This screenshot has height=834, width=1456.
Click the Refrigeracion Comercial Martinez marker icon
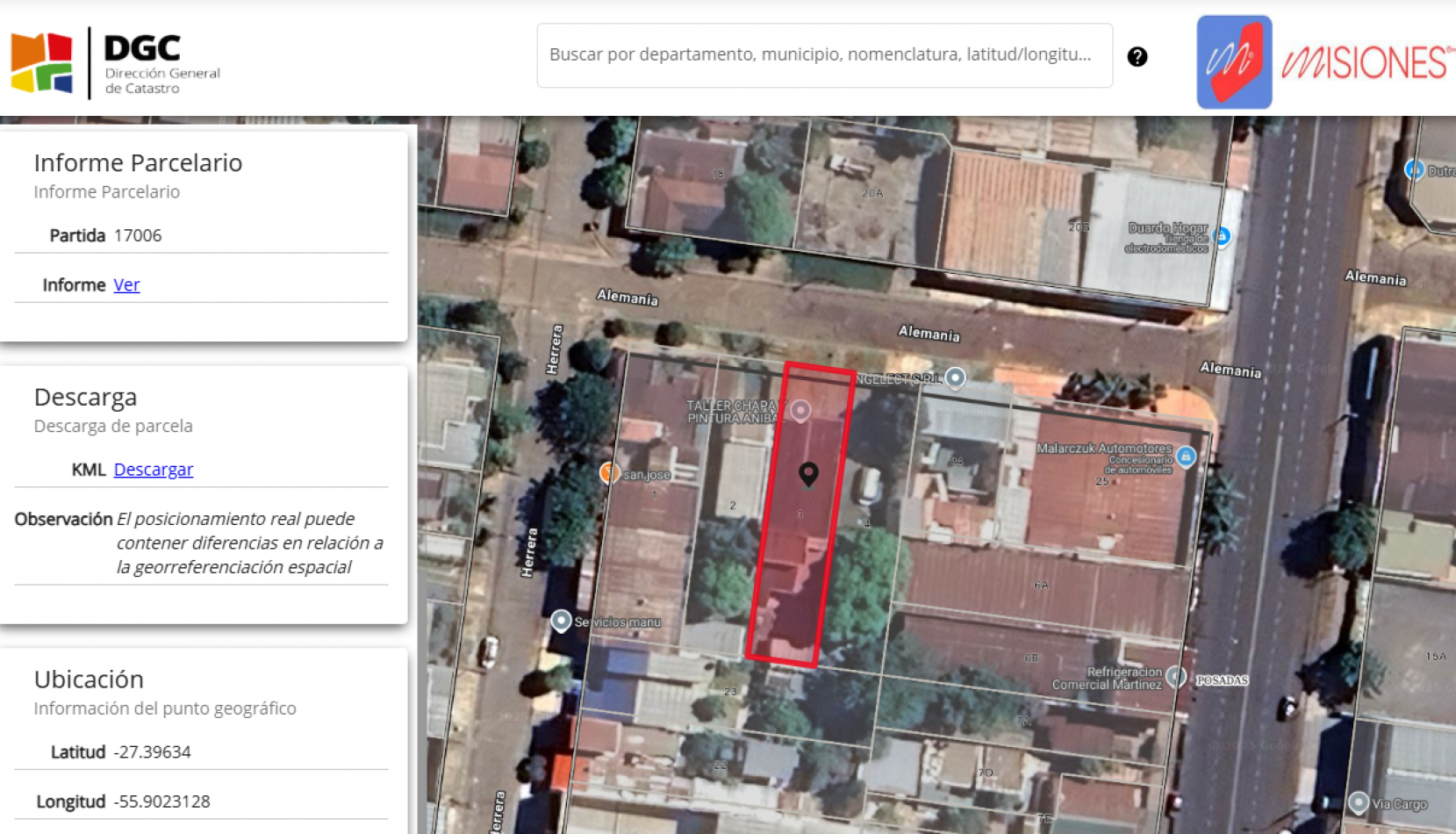tap(1176, 678)
